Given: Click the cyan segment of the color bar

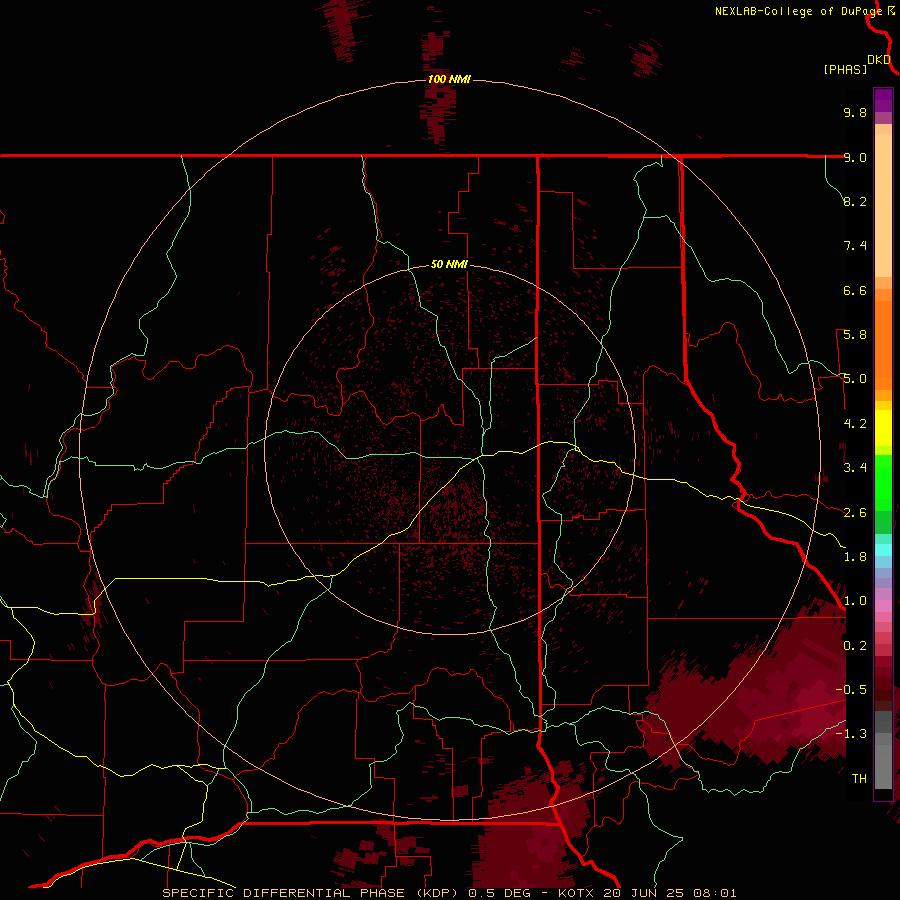Looking at the screenshot, I should (x=883, y=550).
